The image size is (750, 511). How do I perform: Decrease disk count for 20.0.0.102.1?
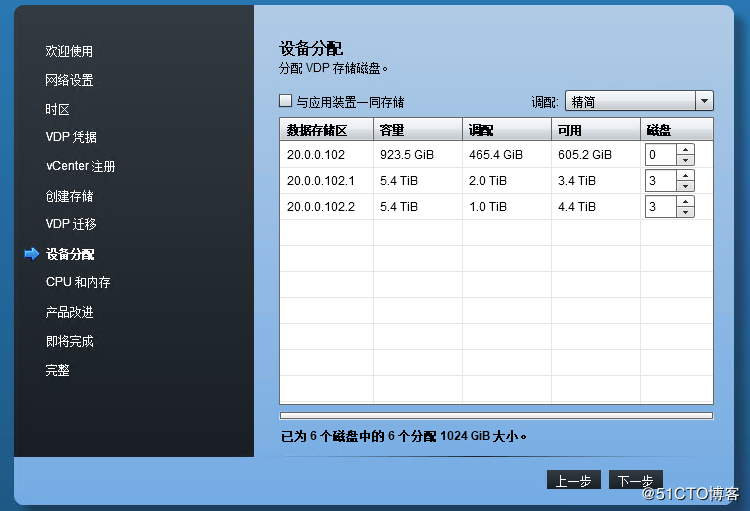coord(685,186)
